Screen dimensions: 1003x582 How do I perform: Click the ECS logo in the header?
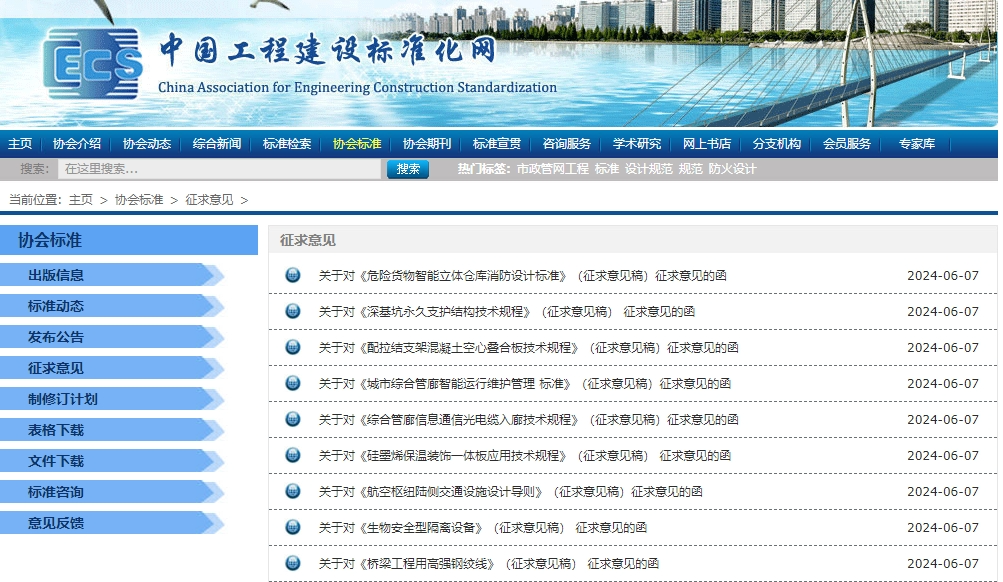pos(92,64)
